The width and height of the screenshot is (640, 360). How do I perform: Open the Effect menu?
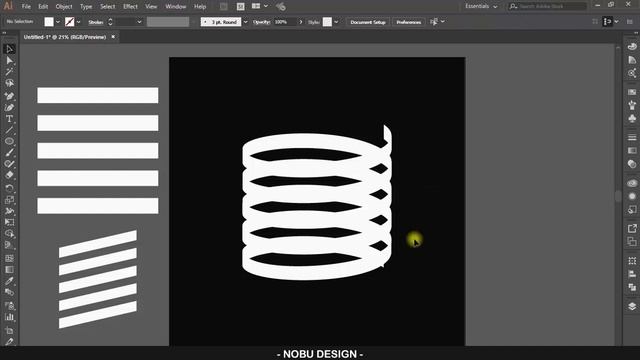coord(130,7)
